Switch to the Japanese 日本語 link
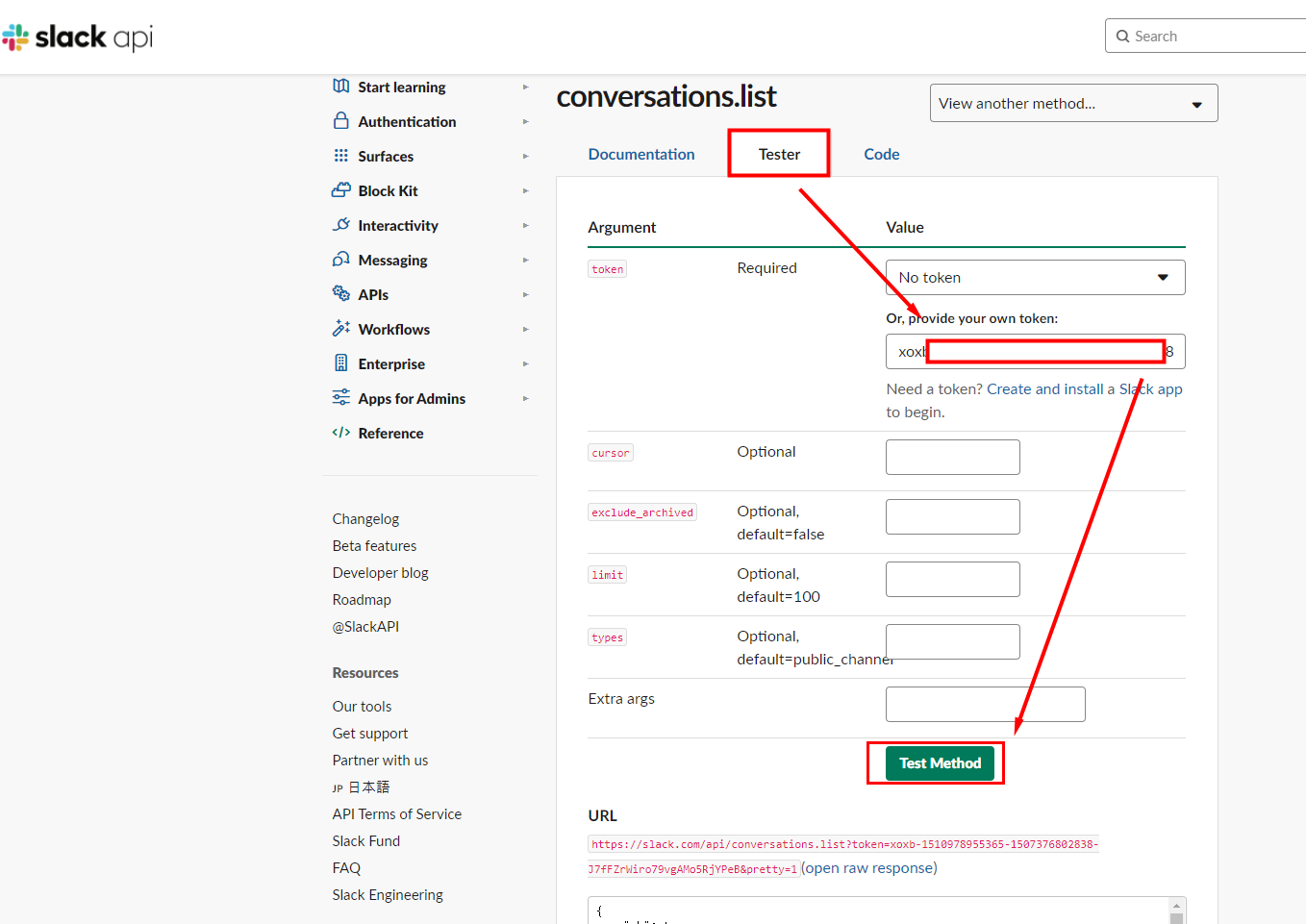 pos(361,787)
